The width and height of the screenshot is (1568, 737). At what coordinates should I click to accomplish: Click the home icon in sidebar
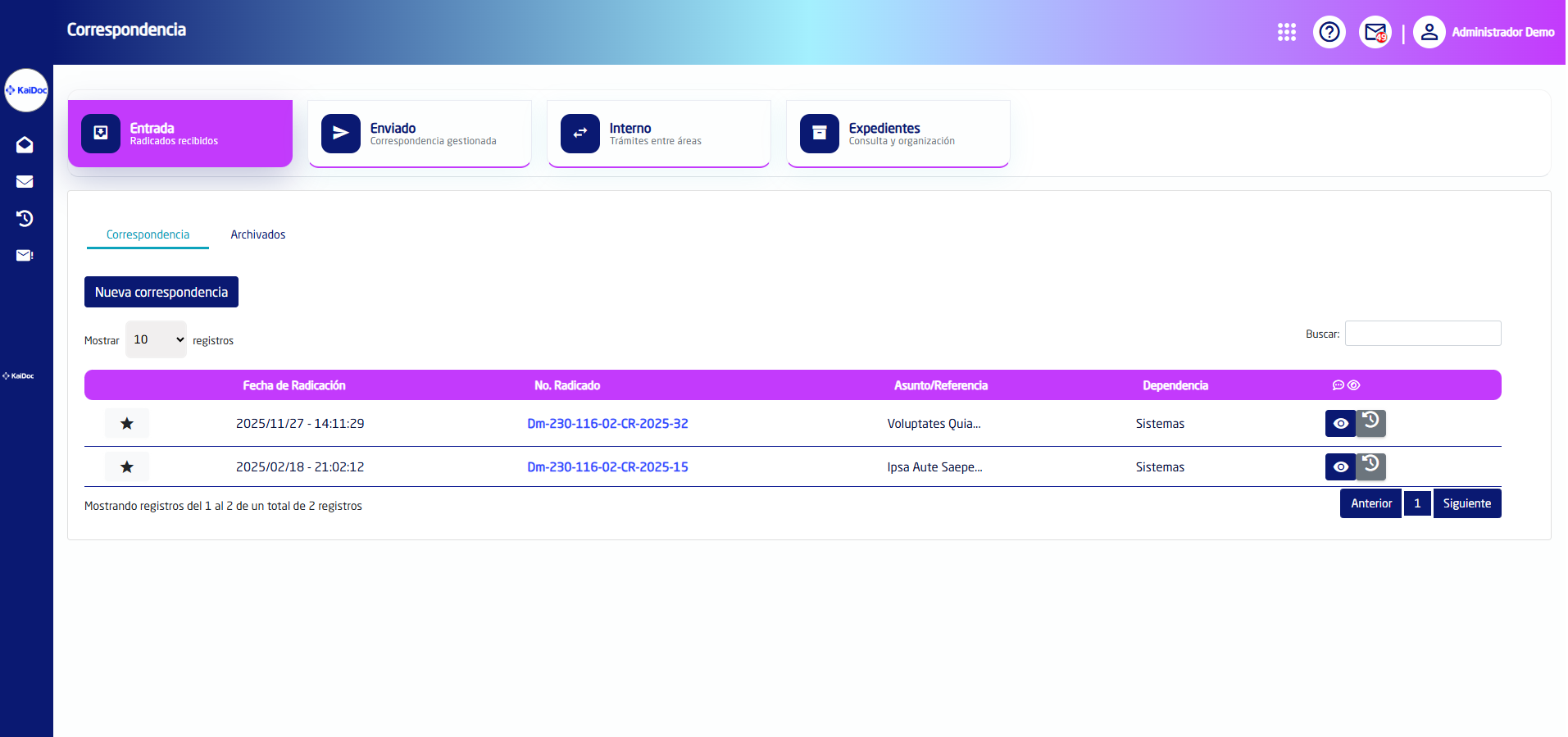[25, 145]
